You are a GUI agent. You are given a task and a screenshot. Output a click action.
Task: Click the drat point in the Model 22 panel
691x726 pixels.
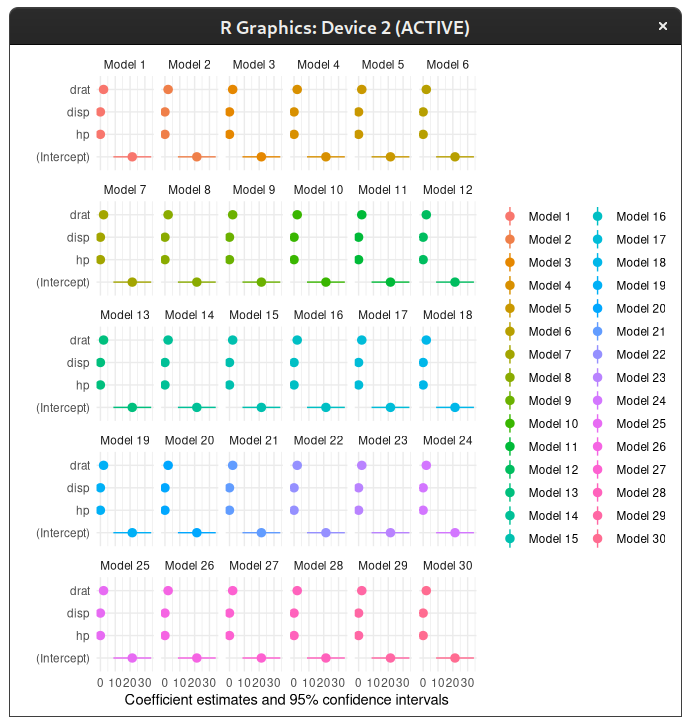297,465
